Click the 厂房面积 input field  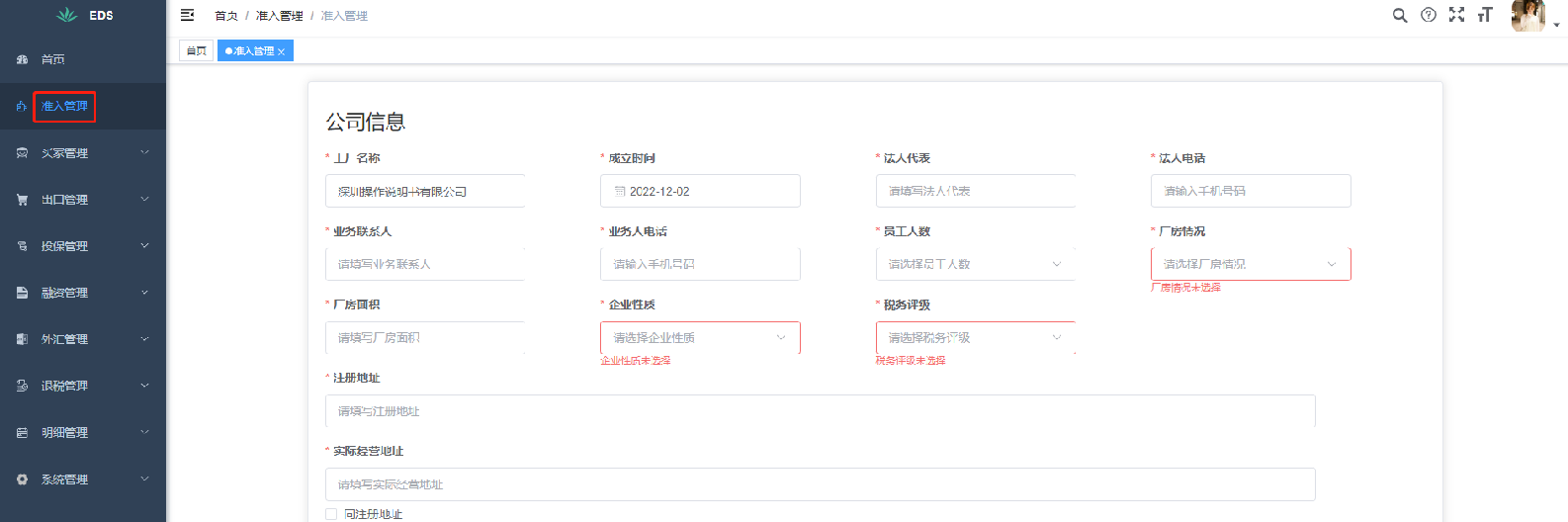coord(425,338)
